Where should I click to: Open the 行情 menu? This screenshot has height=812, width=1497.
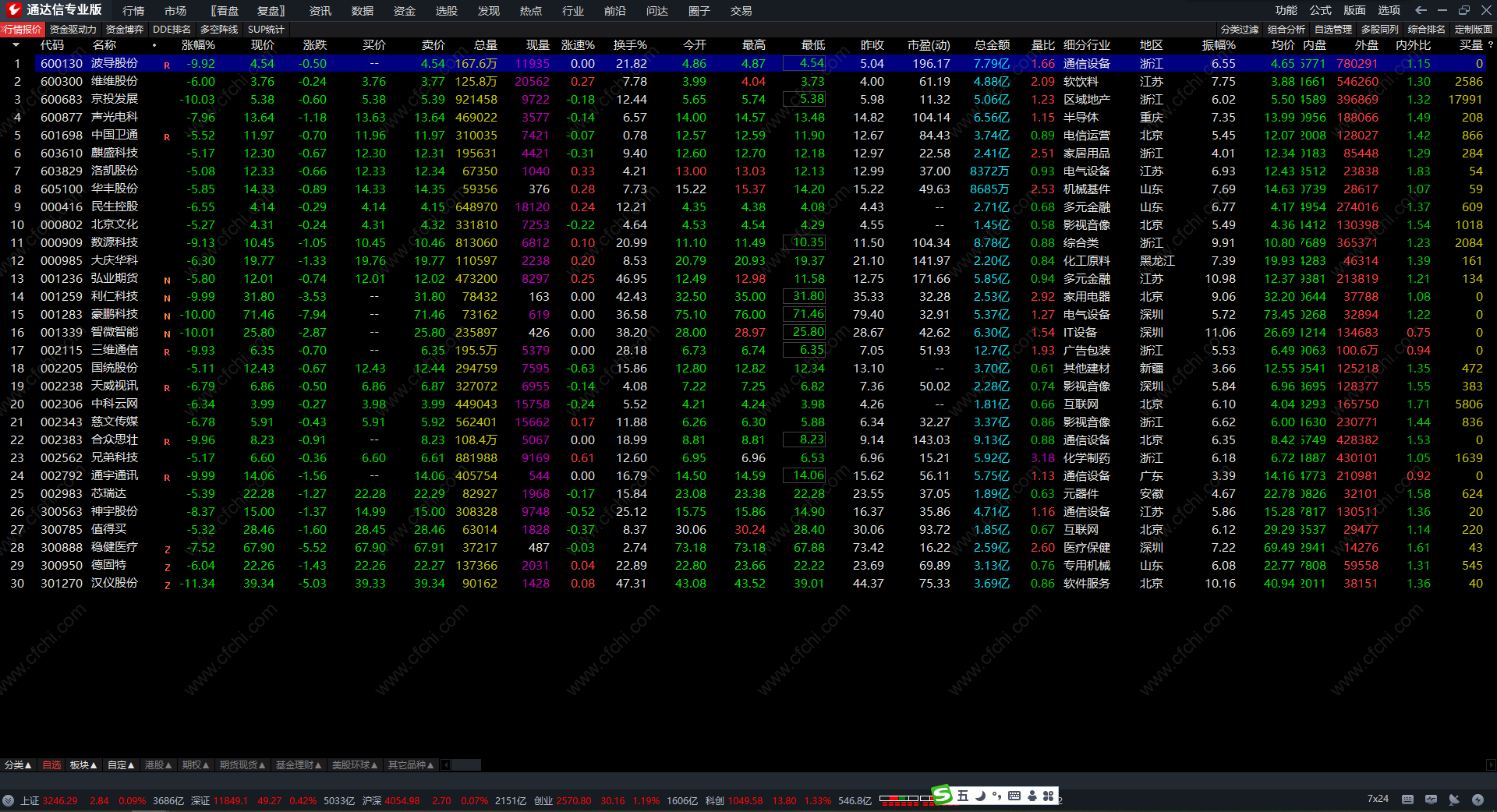[x=133, y=11]
